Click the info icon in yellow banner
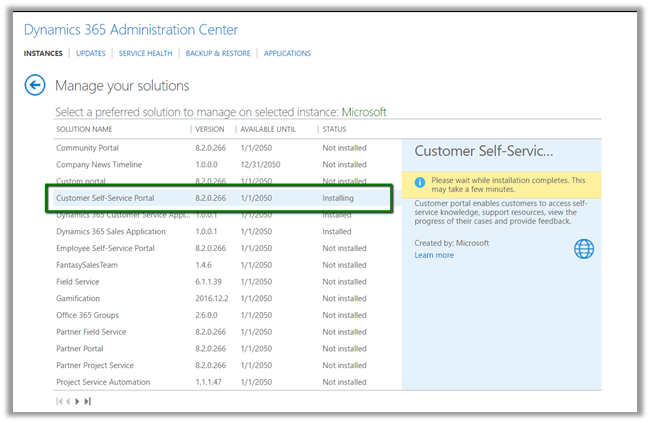Image resolution: width=650 pixels, height=423 pixels. click(x=420, y=182)
